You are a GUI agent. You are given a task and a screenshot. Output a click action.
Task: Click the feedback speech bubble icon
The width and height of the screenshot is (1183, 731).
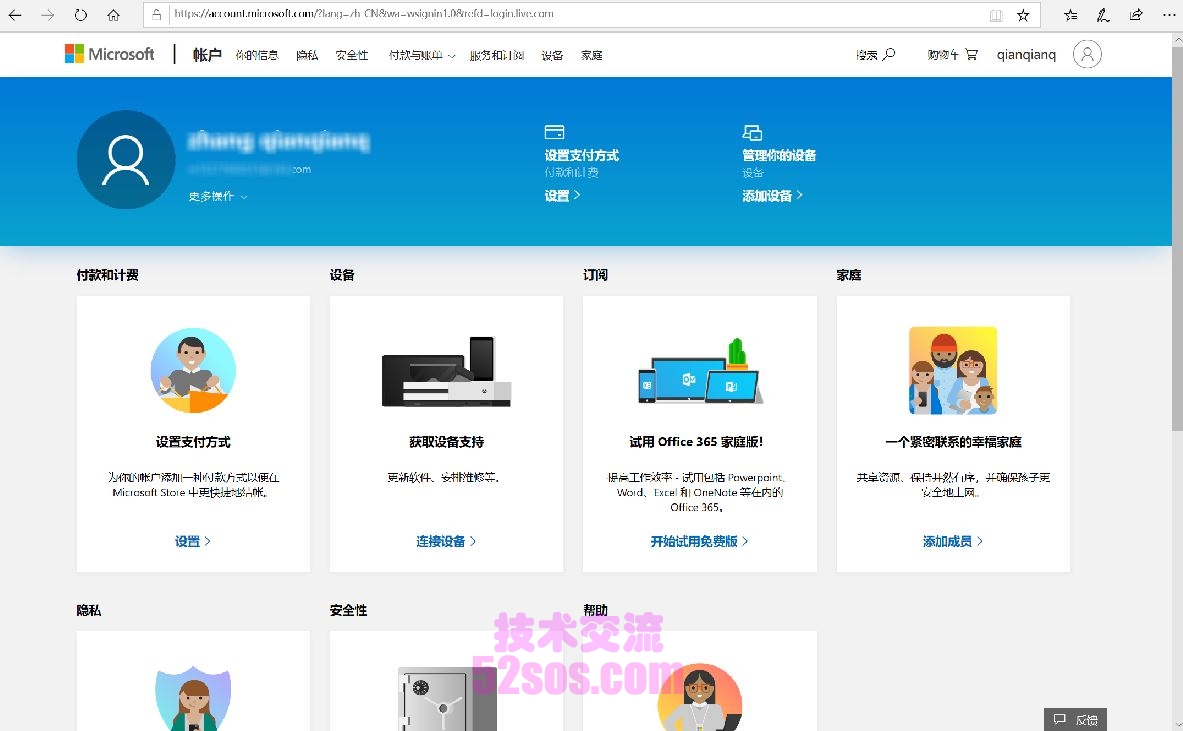(1059, 719)
